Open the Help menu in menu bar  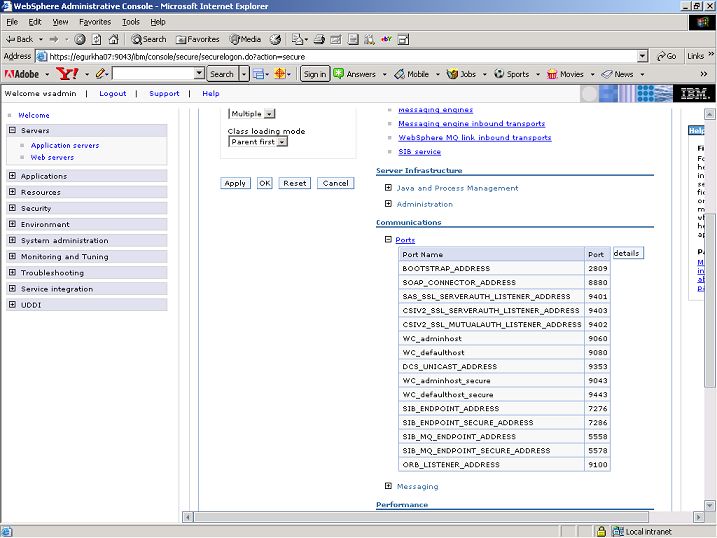158,22
